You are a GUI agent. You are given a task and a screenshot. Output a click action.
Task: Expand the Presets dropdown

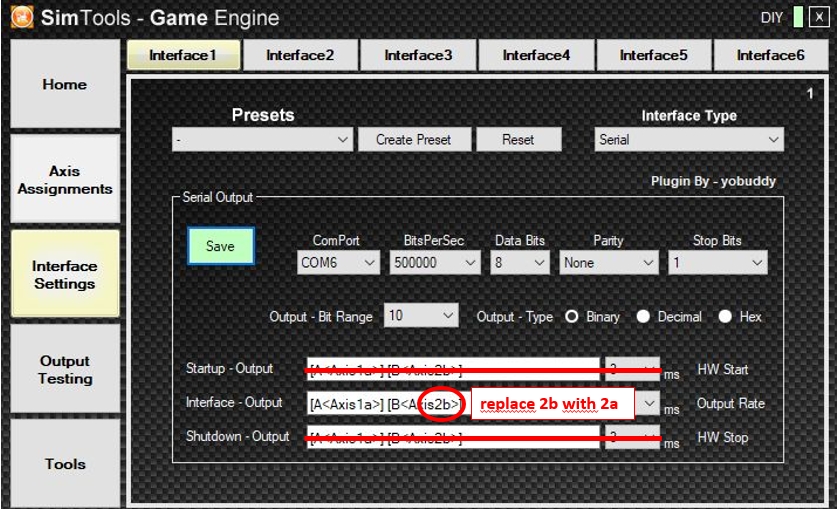coord(262,140)
